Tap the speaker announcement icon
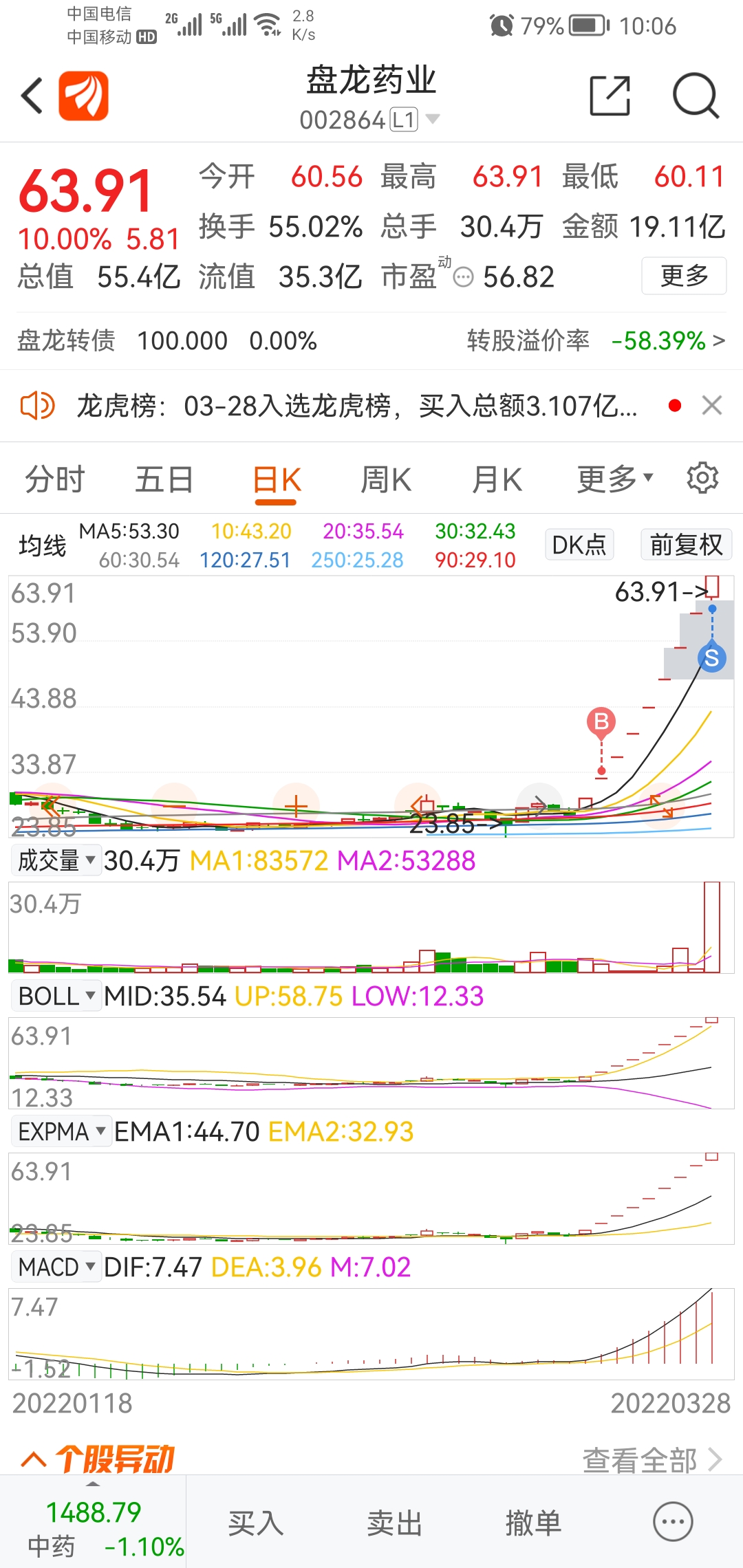 click(x=37, y=406)
